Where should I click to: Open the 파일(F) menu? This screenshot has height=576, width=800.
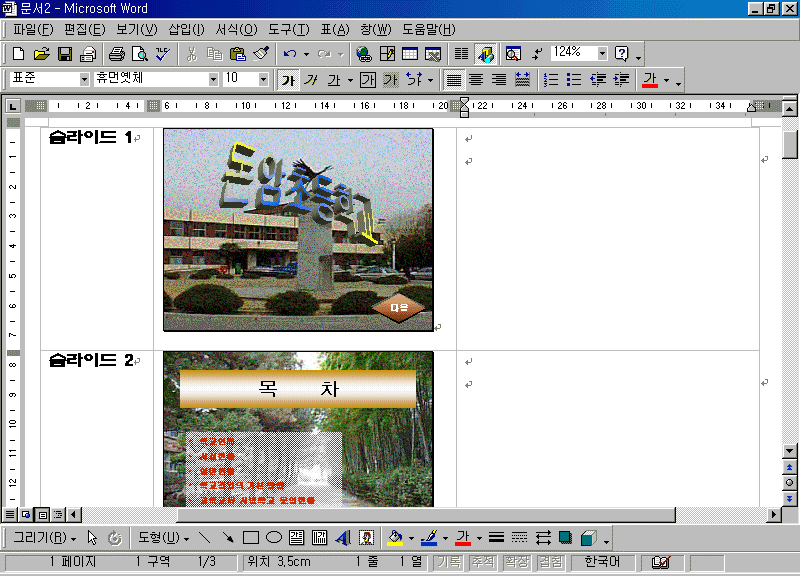click(33, 30)
